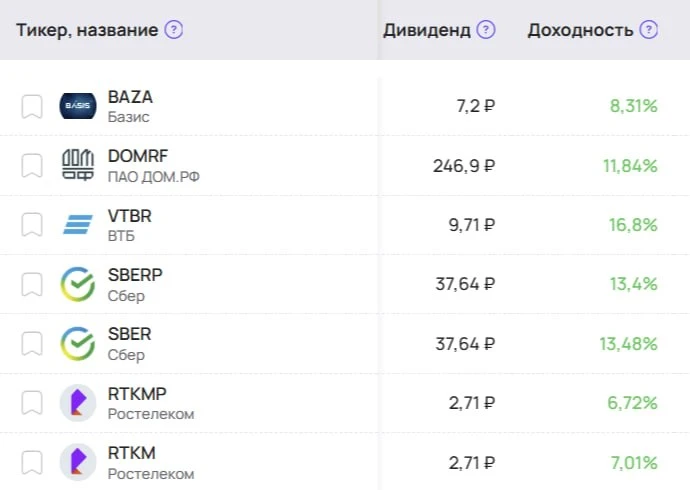The image size is (690, 490).
Task: Open the BAZA ticker link
Action: [130, 97]
